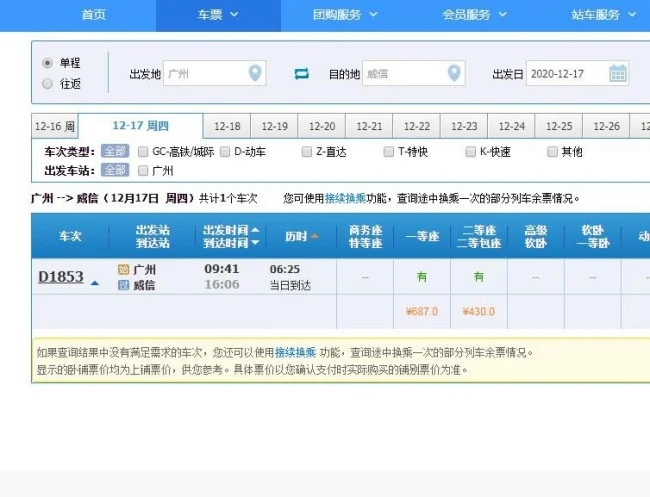This screenshot has width=650, height=497.
Task: Click the 当日到达 arrival note
Action: coord(290,285)
